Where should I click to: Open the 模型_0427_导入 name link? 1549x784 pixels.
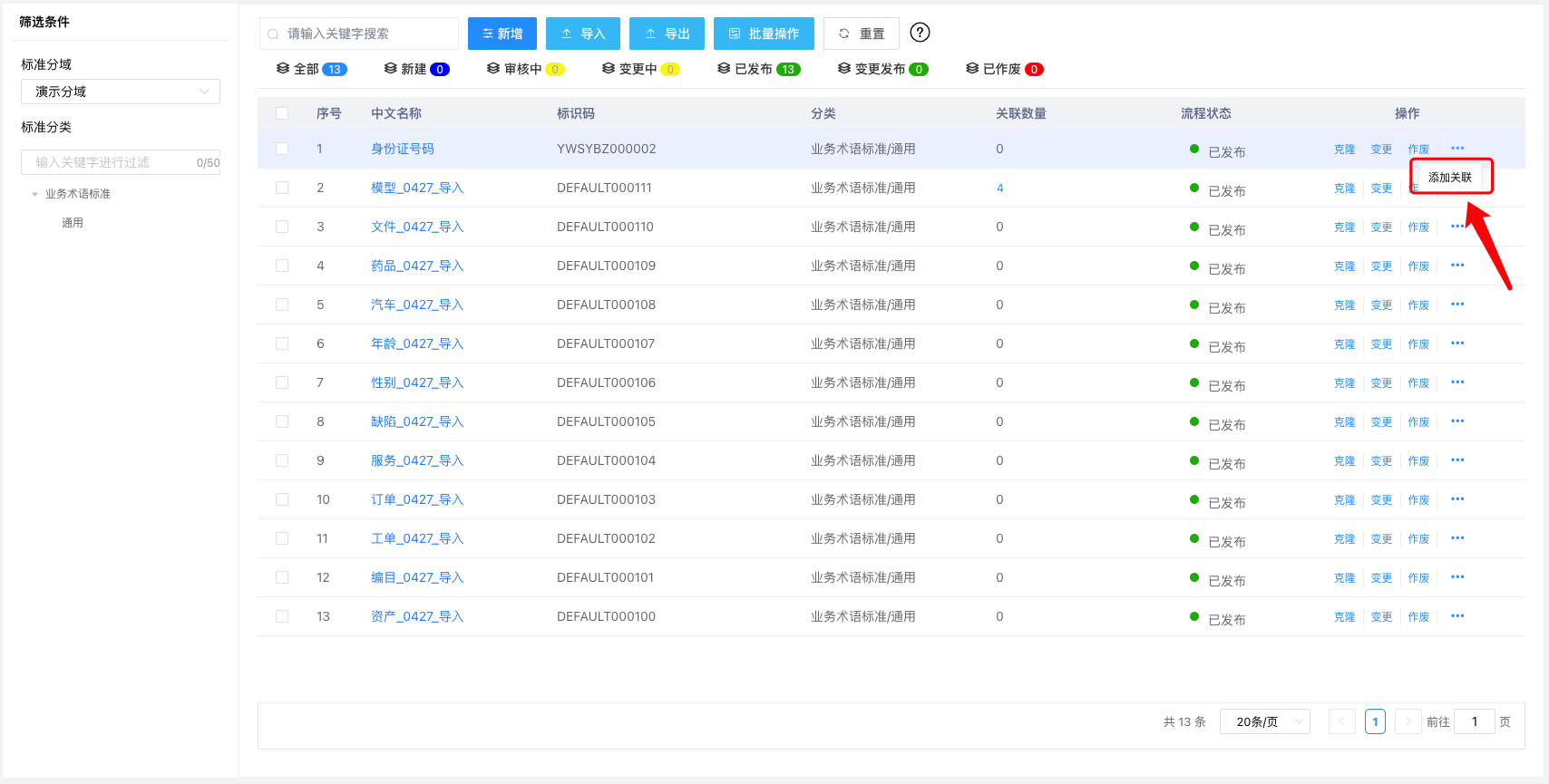click(x=417, y=188)
